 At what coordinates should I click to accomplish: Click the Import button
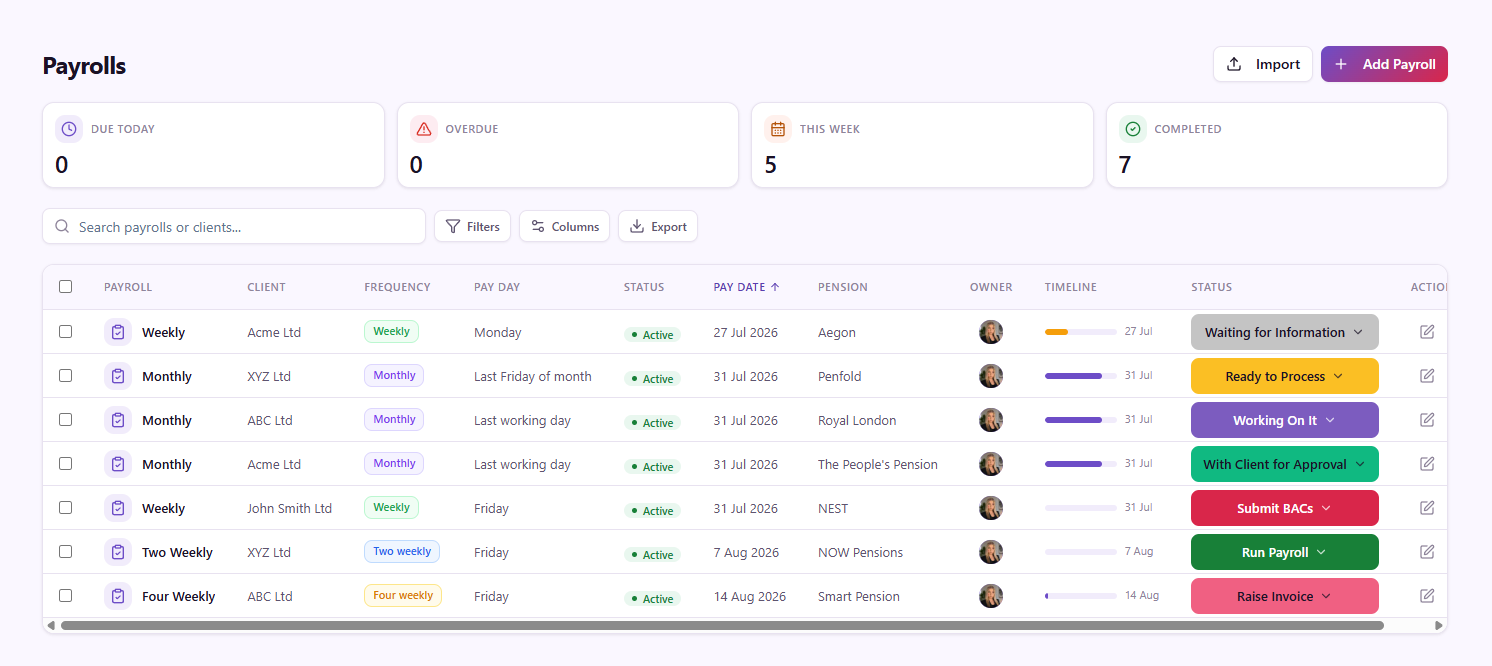pos(1263,64)
